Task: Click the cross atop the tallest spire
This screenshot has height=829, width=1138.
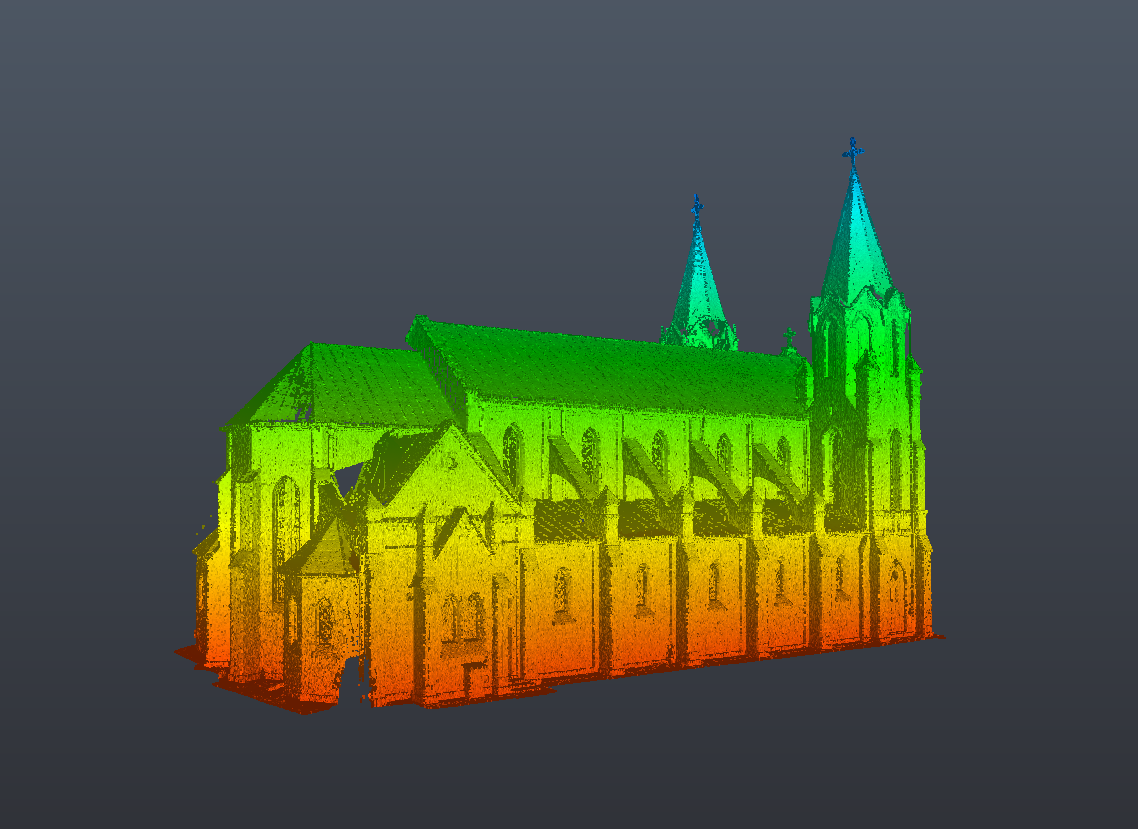Action: tap(853, 152)
